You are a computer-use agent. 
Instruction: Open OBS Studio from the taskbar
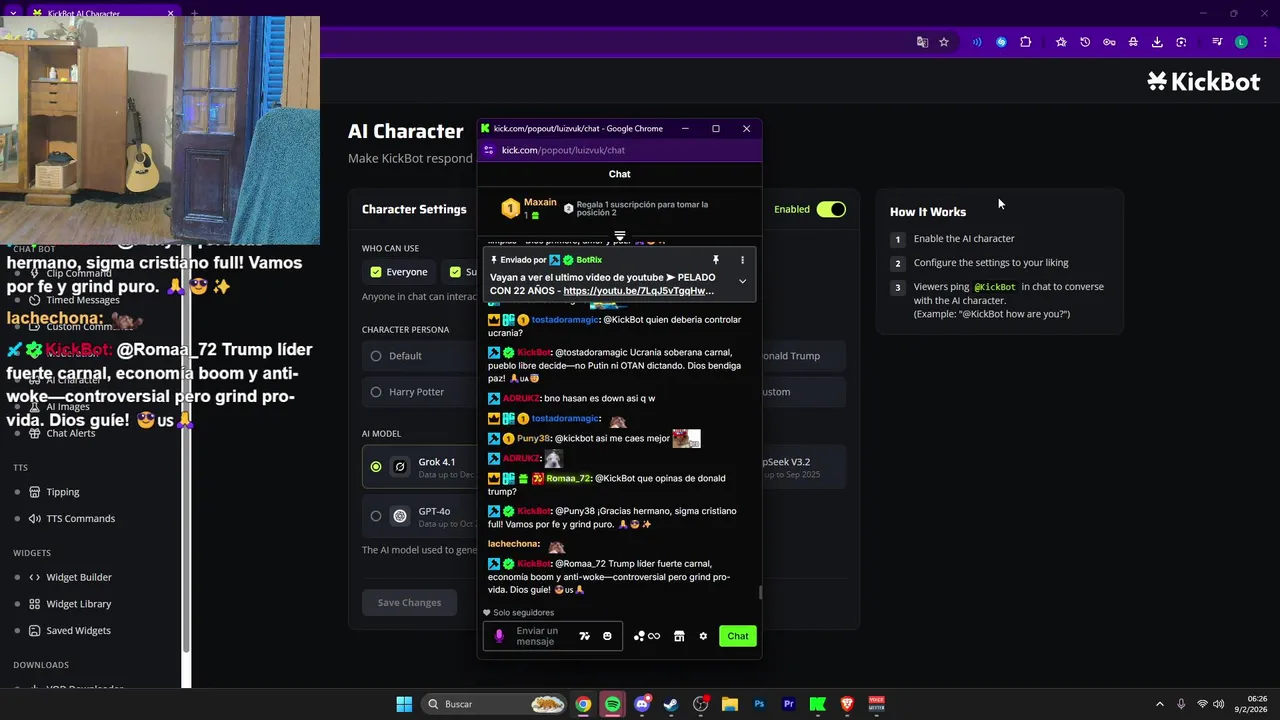pyautogui.click(x=700, y=704)
